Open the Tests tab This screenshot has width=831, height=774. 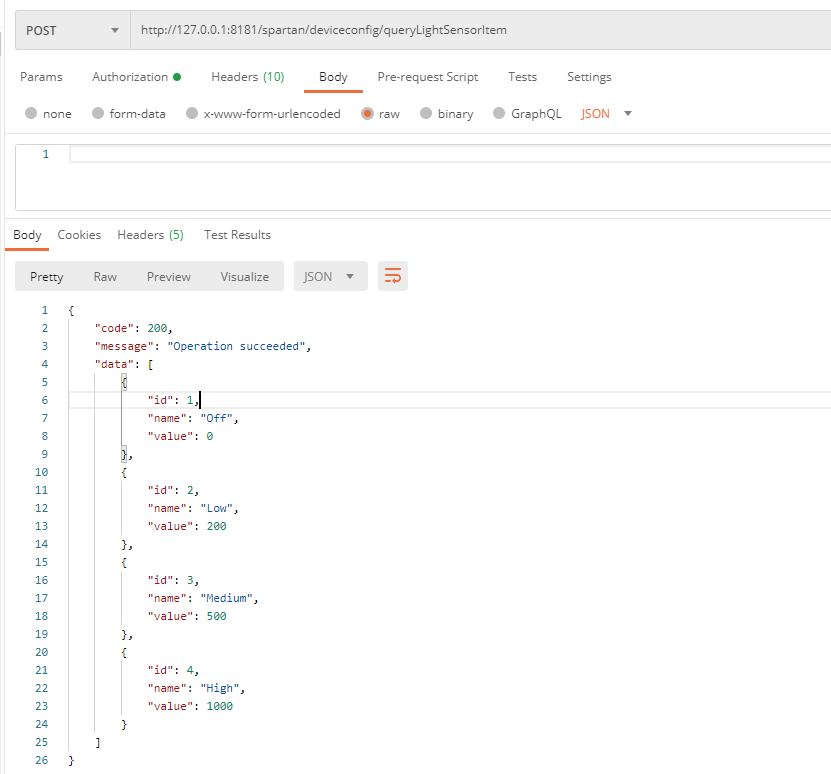point(522,77)
